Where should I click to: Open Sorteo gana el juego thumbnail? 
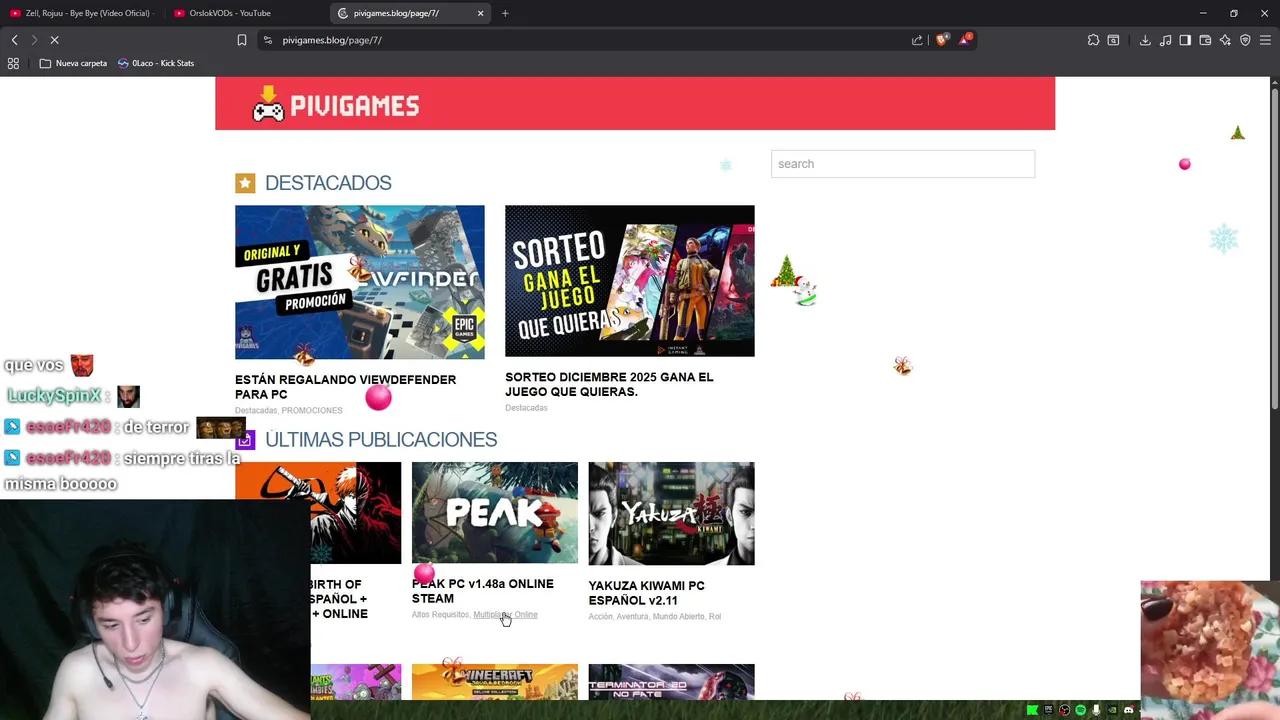630,281
